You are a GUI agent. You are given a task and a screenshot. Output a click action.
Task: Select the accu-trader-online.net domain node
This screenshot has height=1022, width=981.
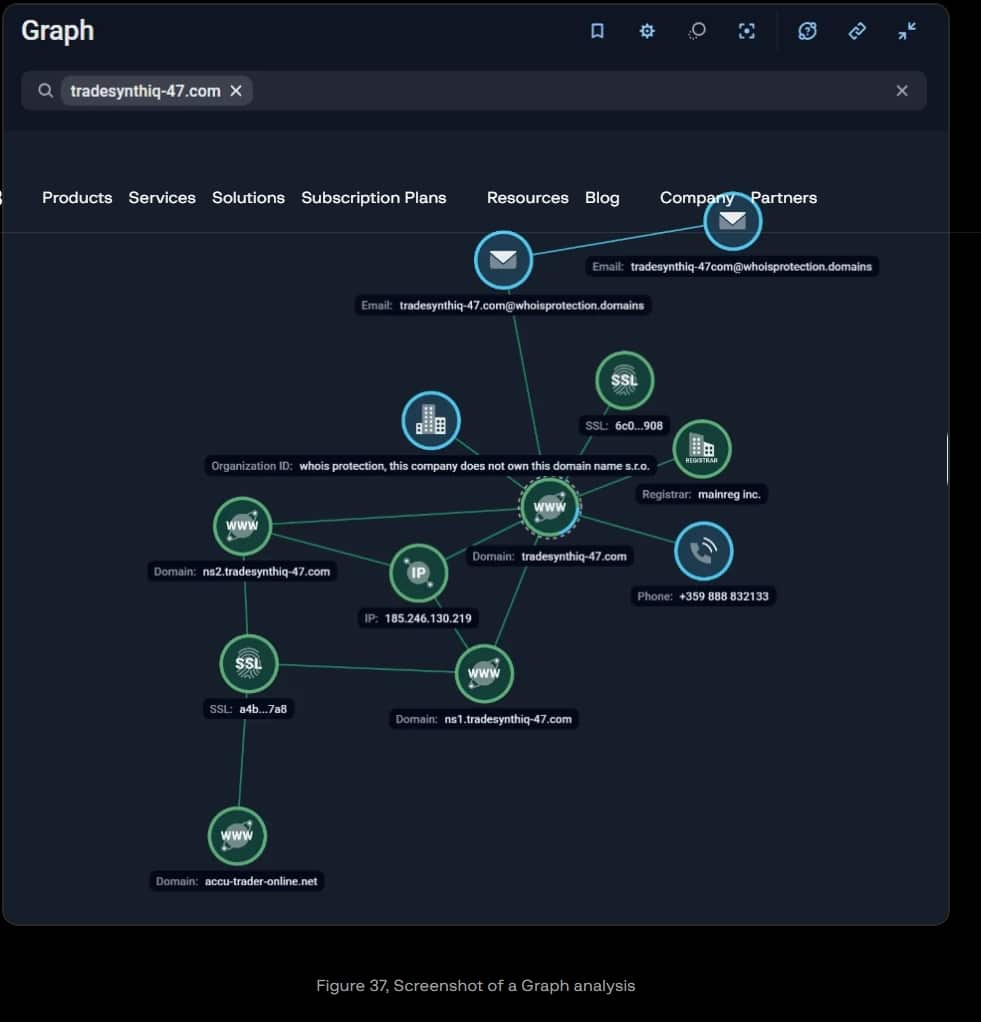point(237,836)
